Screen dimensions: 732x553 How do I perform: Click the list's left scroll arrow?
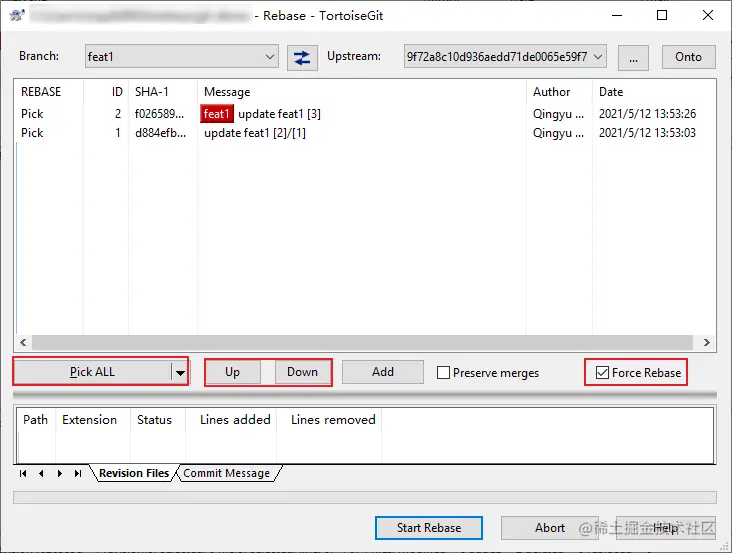click(x=23, y=343)
